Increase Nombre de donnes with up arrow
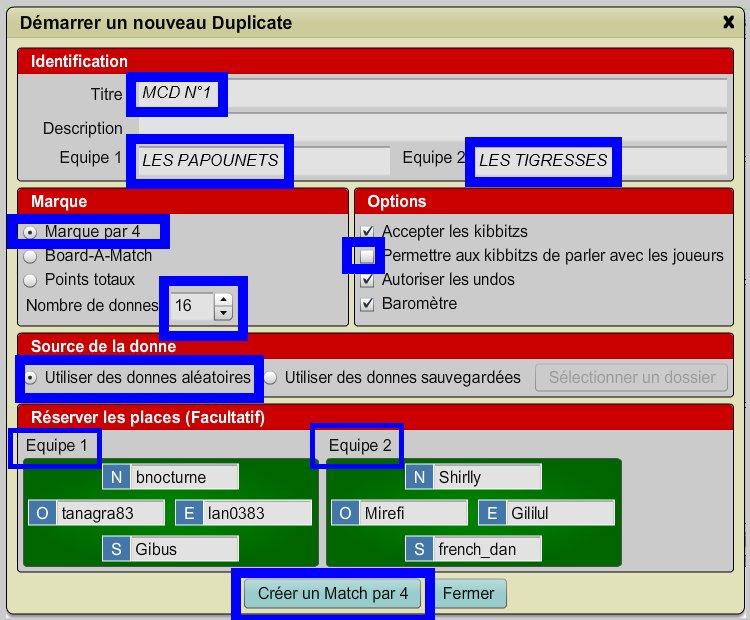Screen dimensions: 750x620 [223, 299]
